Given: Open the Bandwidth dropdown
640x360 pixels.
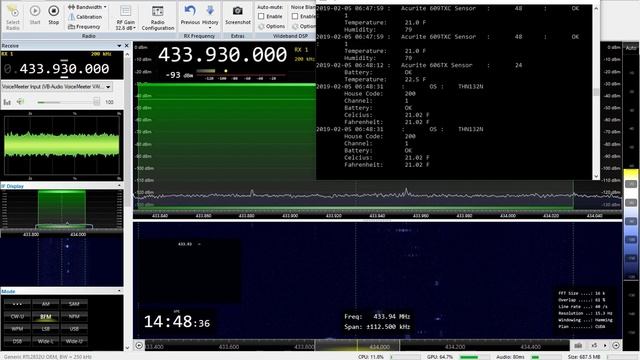Looking at the screenshot, I should point(87,7).
